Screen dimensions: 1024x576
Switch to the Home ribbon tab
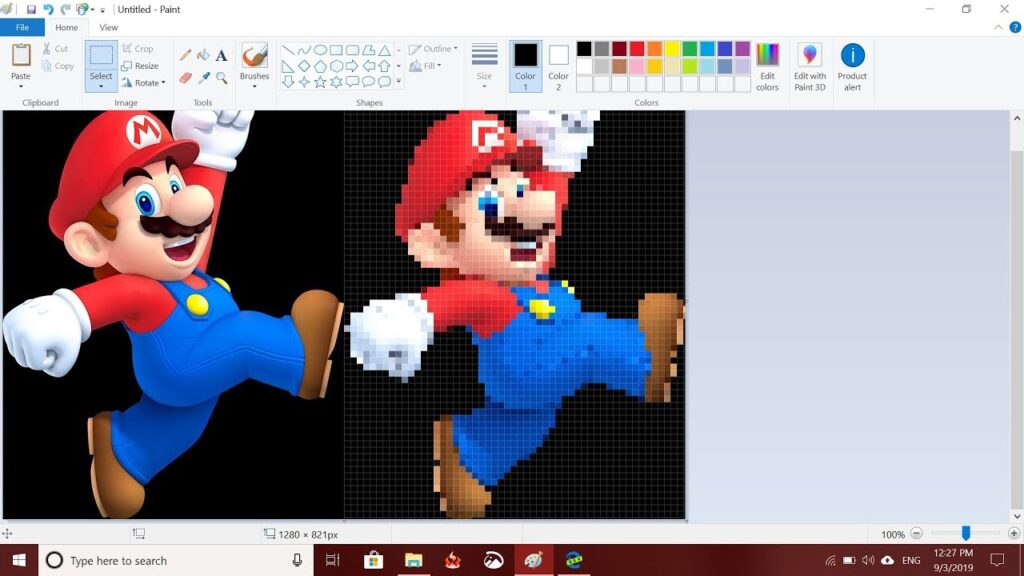[67, 27]
